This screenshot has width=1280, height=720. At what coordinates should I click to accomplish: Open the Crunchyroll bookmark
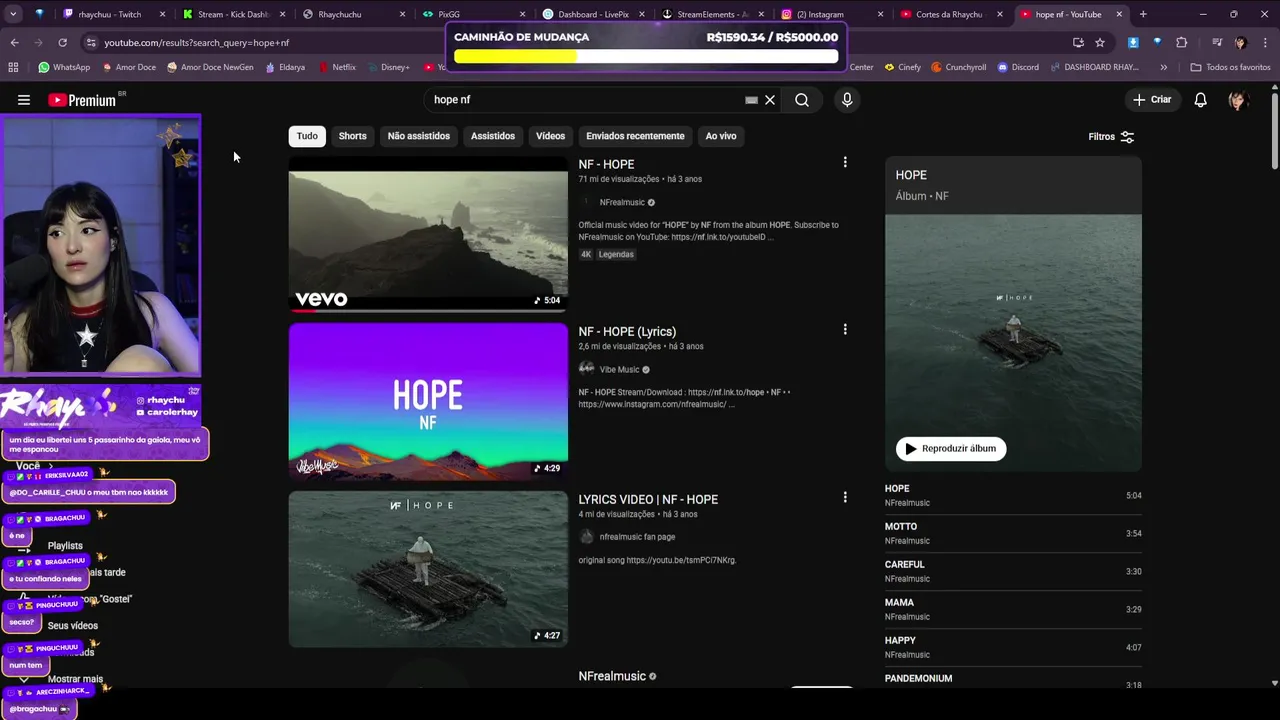tap(958, 67)
